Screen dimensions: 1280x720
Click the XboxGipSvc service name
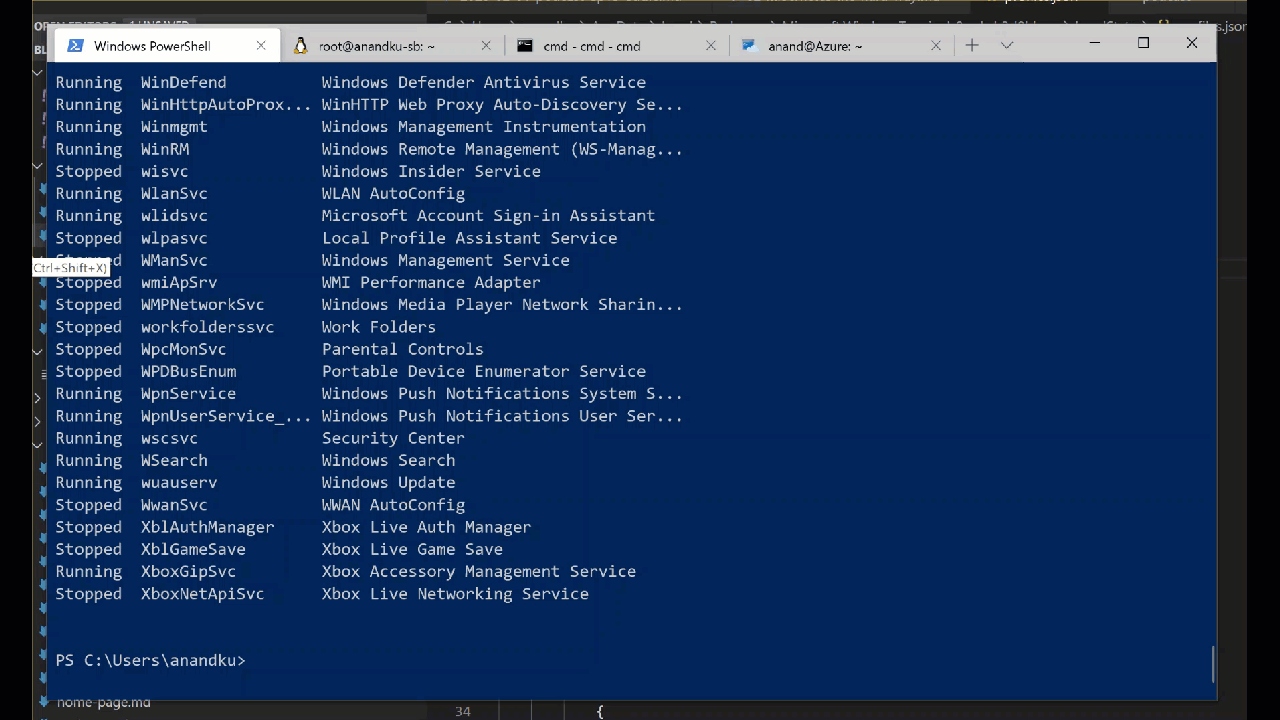pos(188,572)
